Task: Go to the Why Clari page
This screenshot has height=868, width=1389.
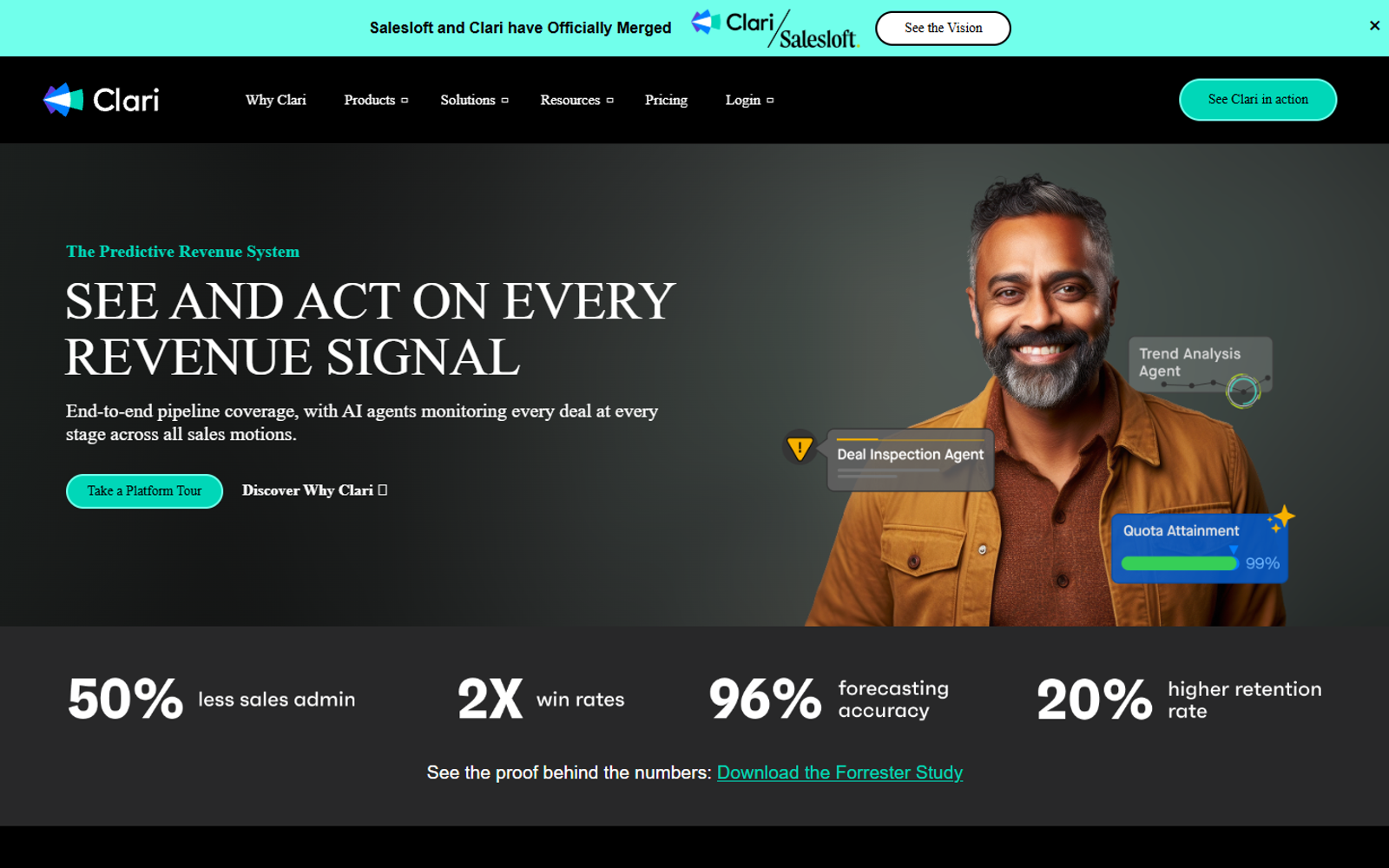Action: (x=275, y=100)
